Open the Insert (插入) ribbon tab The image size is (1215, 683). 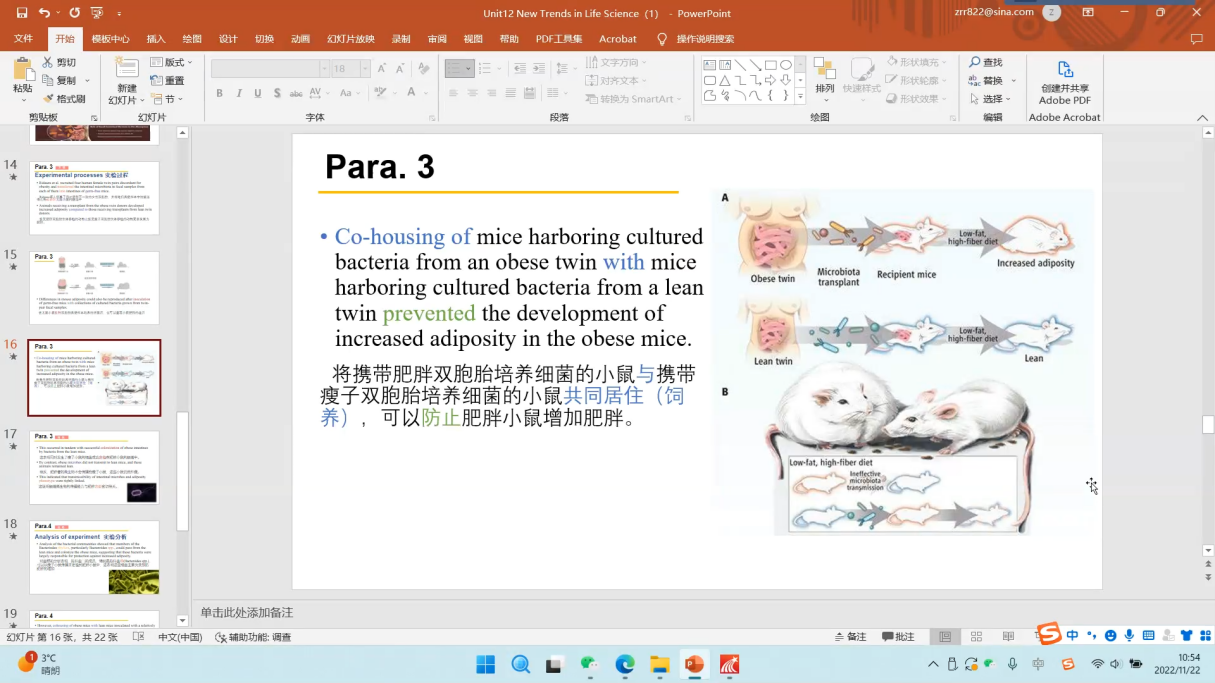click(156, 39)
